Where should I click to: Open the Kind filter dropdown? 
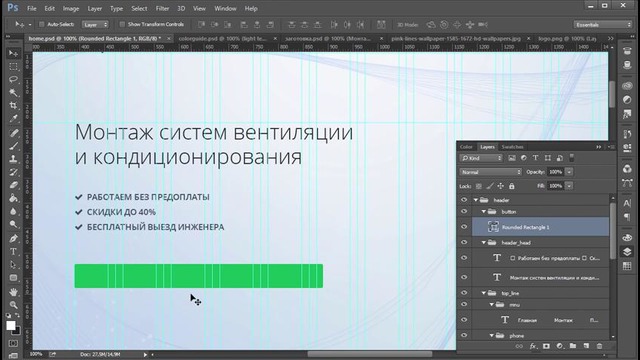tap(481, 158)
